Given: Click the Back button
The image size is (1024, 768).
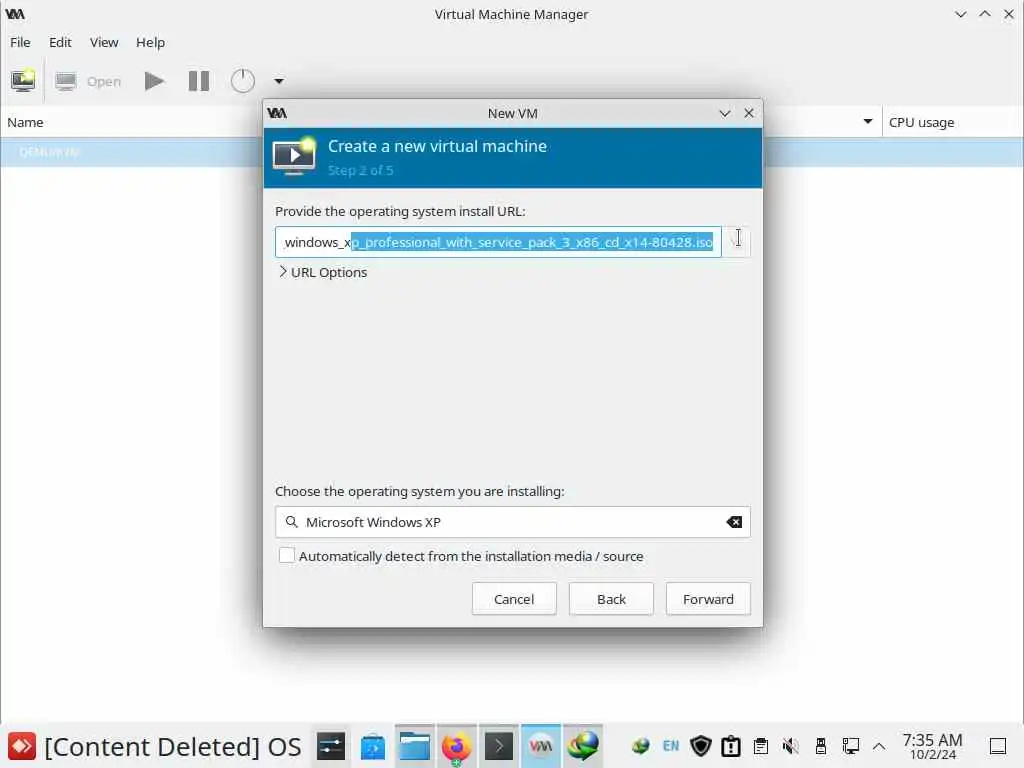Looking at the screenshot, I should pos(611,599).
